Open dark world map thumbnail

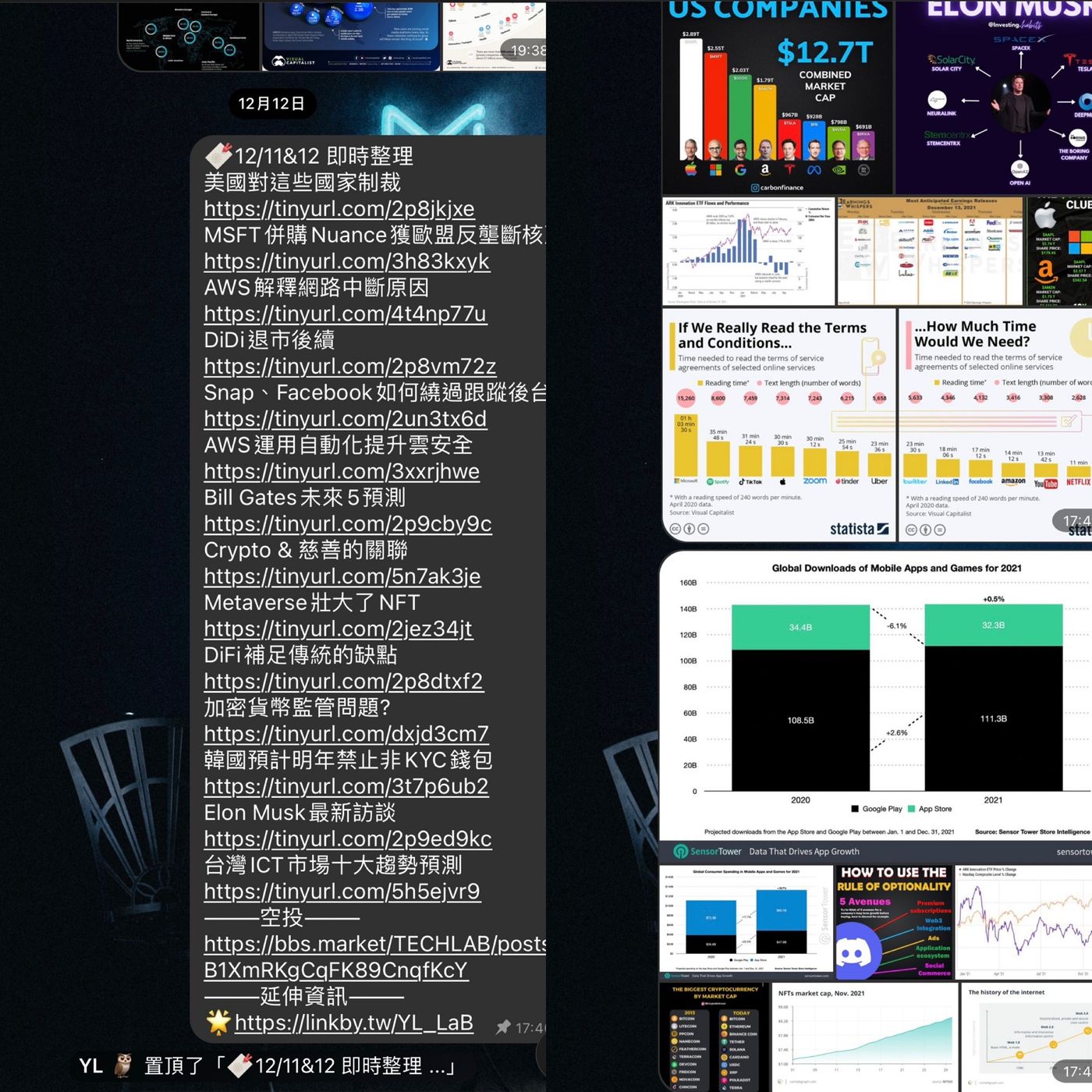tap(189, 36)
